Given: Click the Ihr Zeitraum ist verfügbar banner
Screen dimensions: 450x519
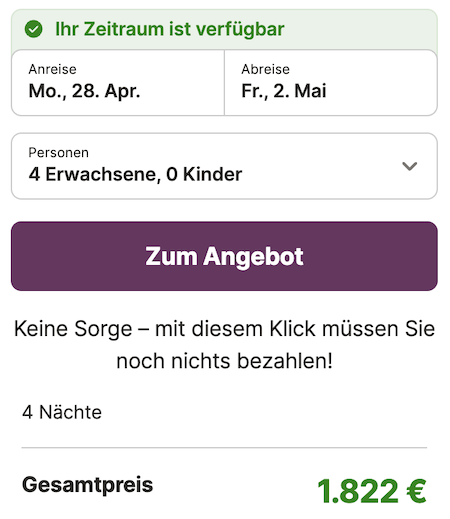Looking at the screenshot, I should click(x=224, y=29).
